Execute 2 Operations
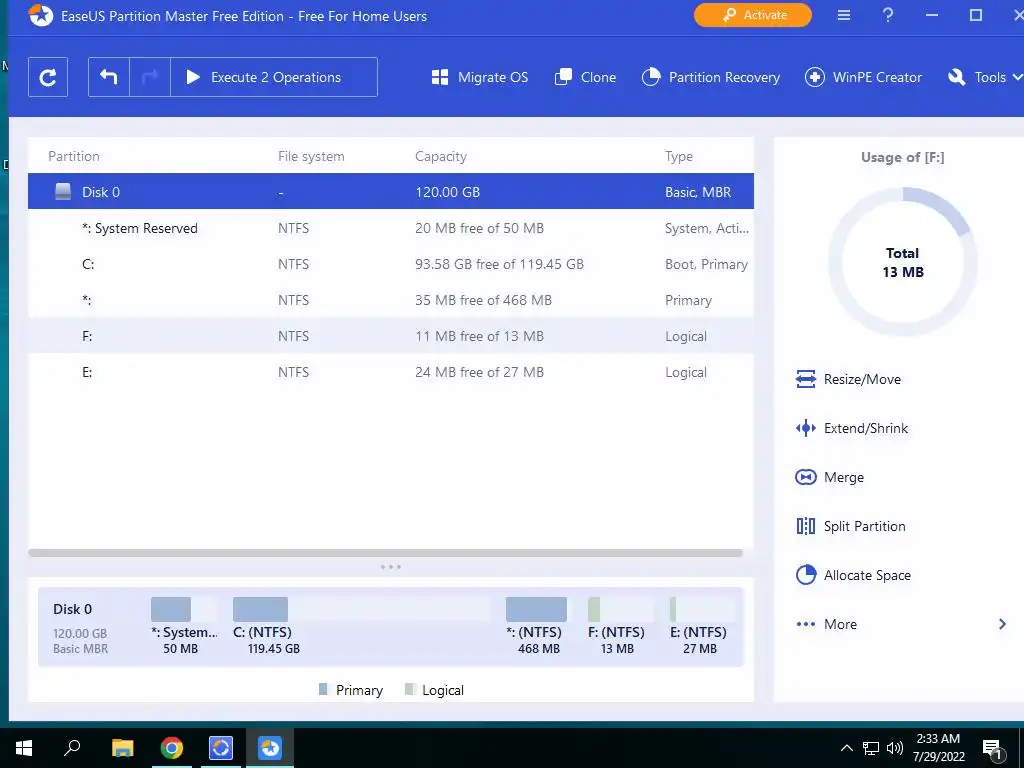 (x=274, y=77)
